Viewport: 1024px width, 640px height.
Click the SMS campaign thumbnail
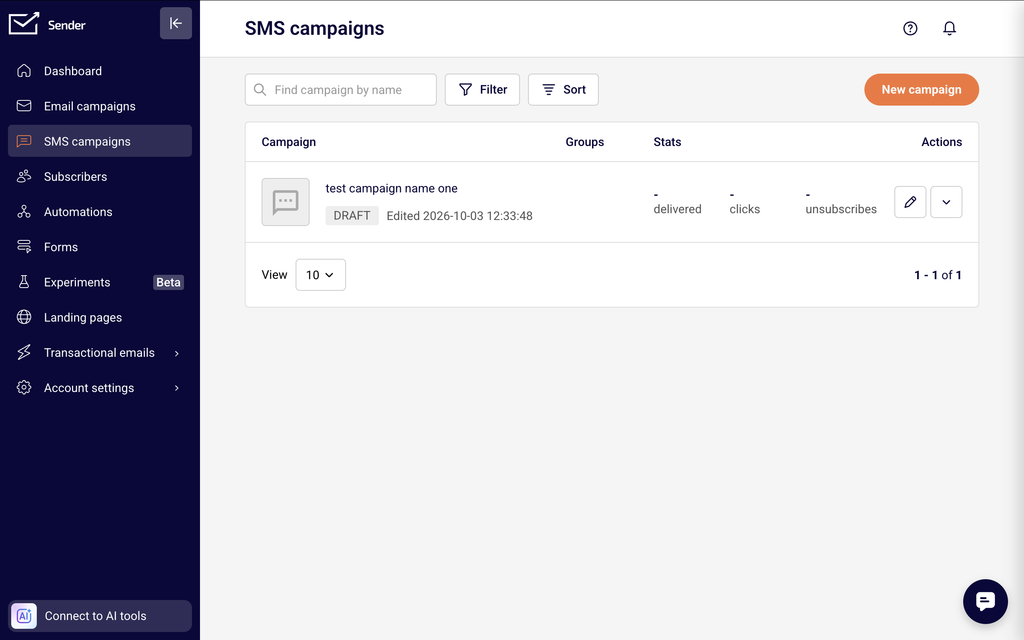coord(285,202)
